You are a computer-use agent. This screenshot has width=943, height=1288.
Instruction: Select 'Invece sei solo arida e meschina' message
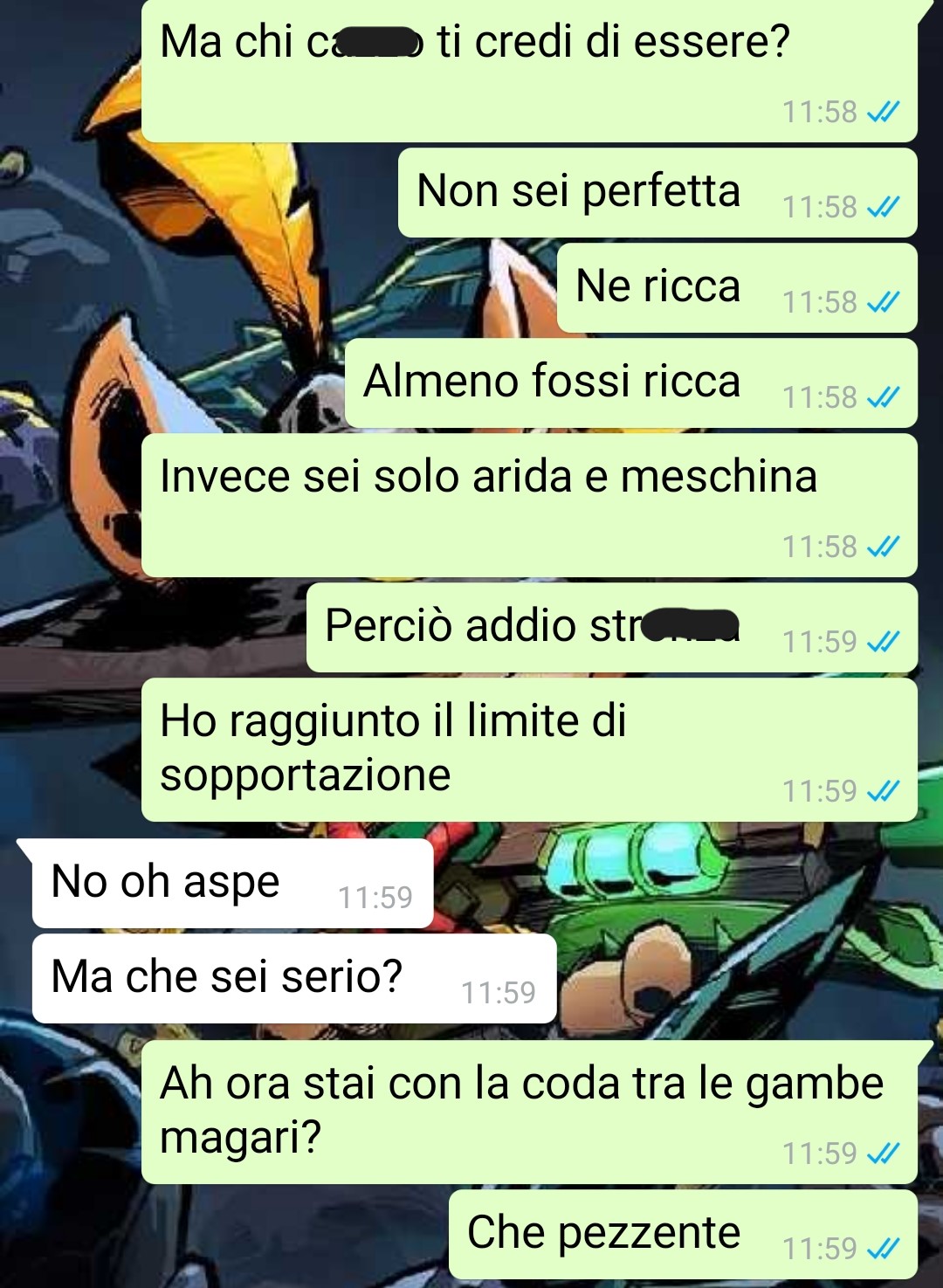[x=529, y=505]
